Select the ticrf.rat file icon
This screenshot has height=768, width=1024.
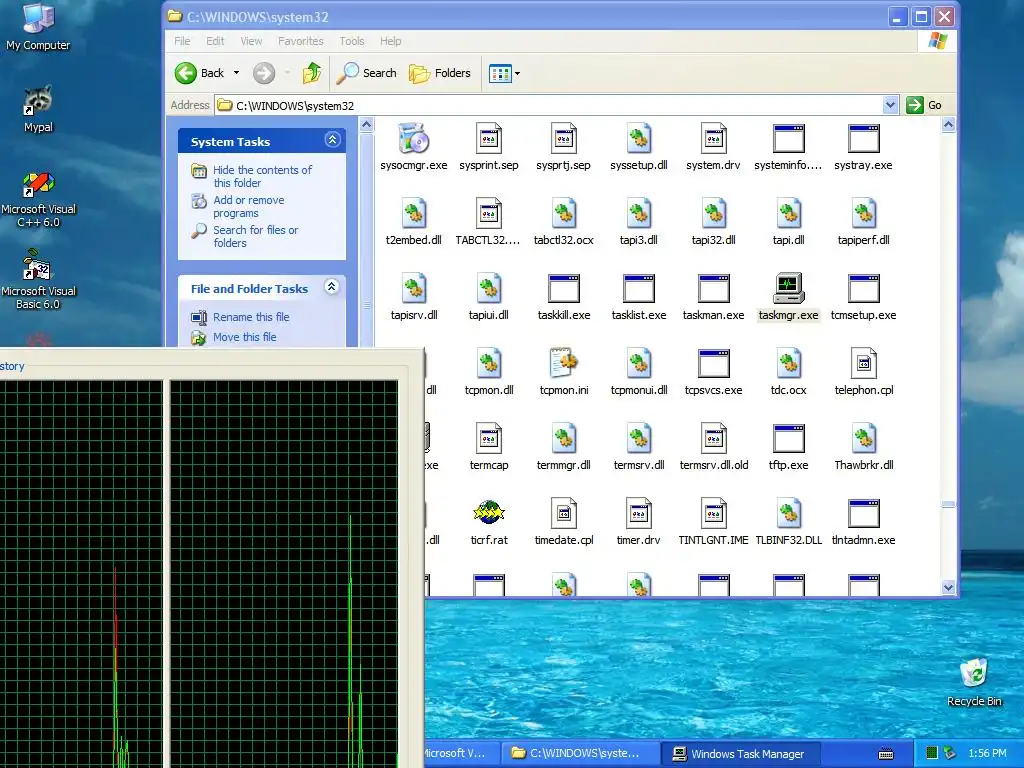click(488, 513)
